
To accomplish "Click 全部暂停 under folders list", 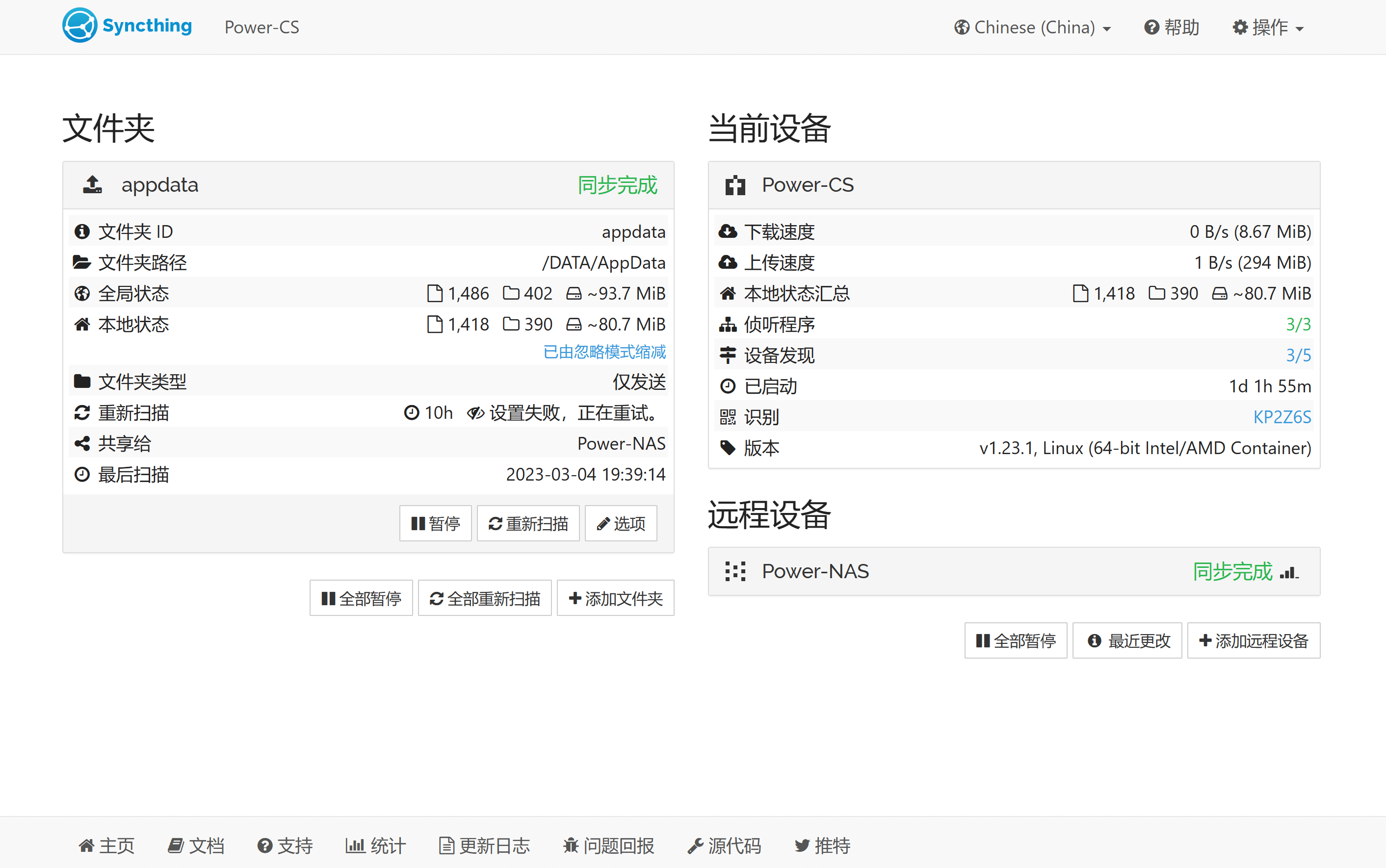I will click(x=361, y=598).
